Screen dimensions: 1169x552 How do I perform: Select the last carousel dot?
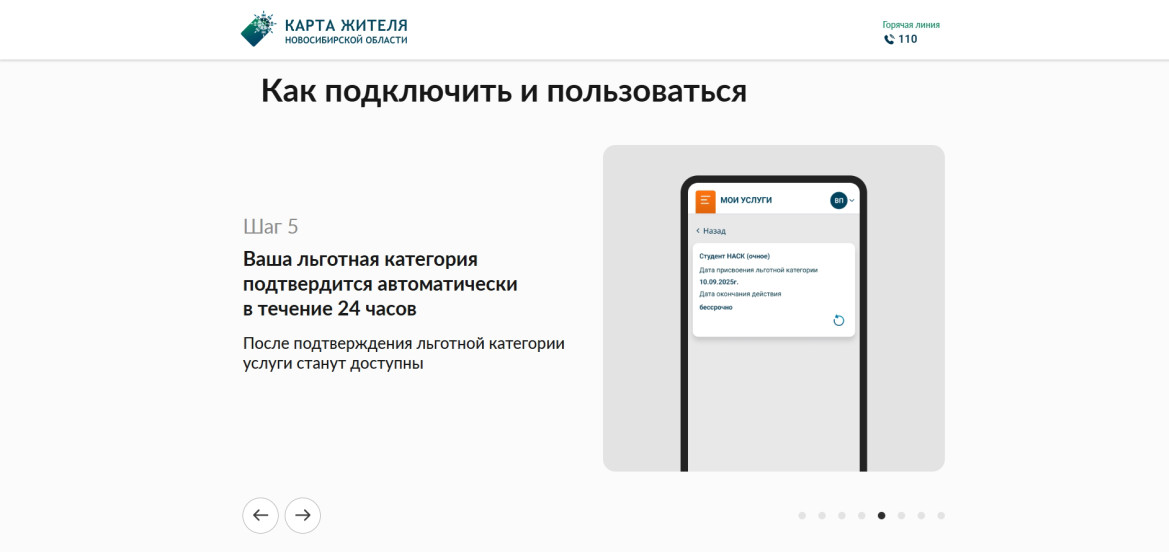click(x=941, y=515)
